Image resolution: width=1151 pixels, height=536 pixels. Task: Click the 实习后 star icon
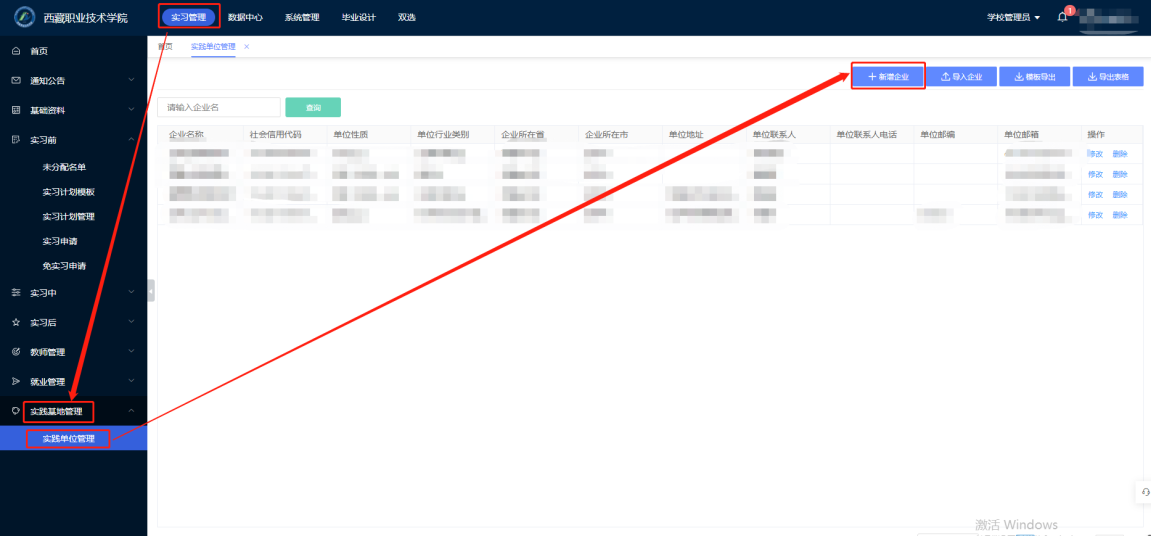(x=16, y=323)
